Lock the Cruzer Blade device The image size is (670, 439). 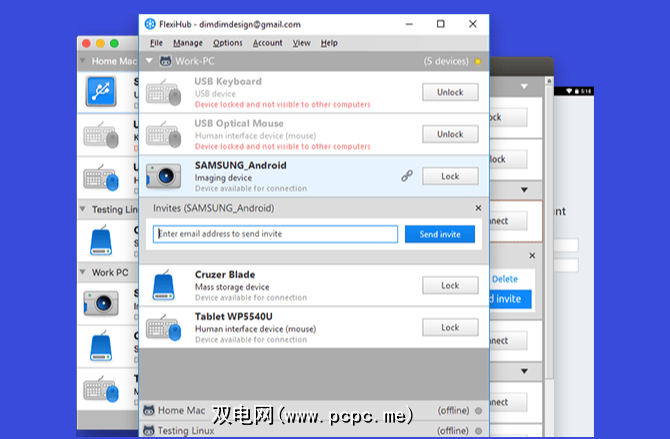point(450,286)
